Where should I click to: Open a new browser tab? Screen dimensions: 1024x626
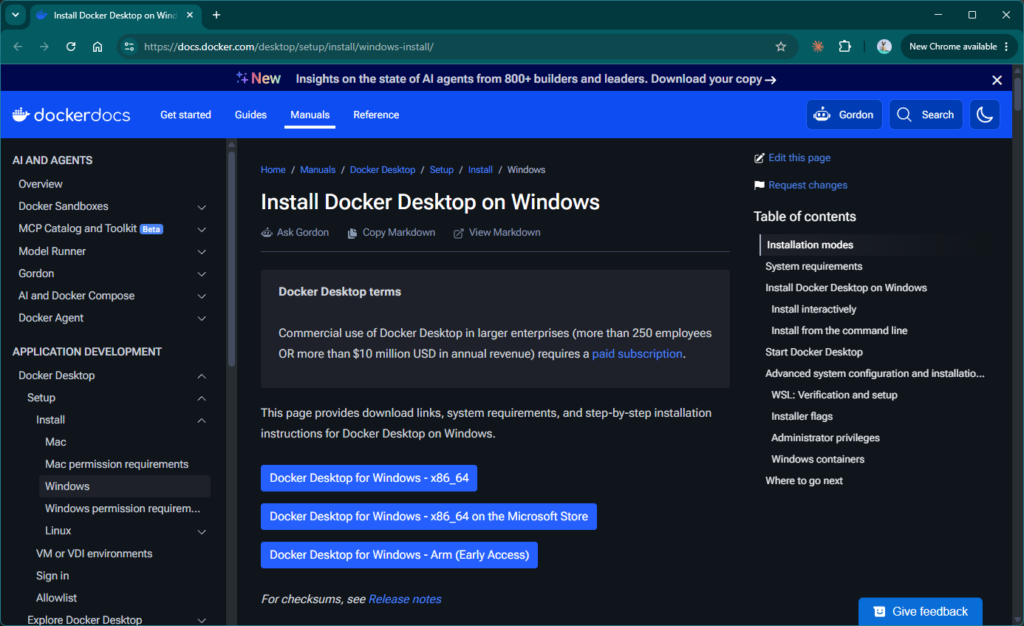click(x=216, y=15)
